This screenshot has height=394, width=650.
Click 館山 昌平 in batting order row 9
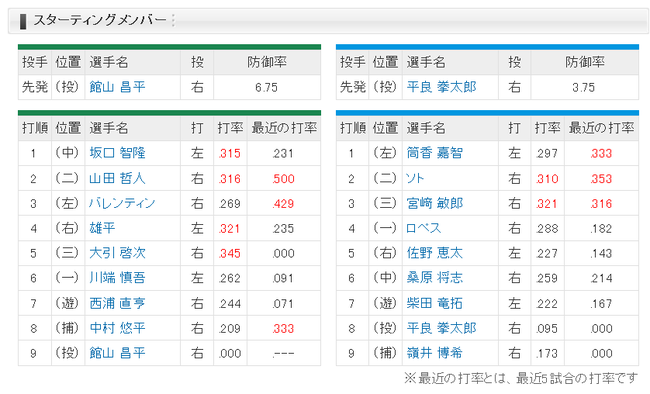pyautogui.click(x=117, y=353)
